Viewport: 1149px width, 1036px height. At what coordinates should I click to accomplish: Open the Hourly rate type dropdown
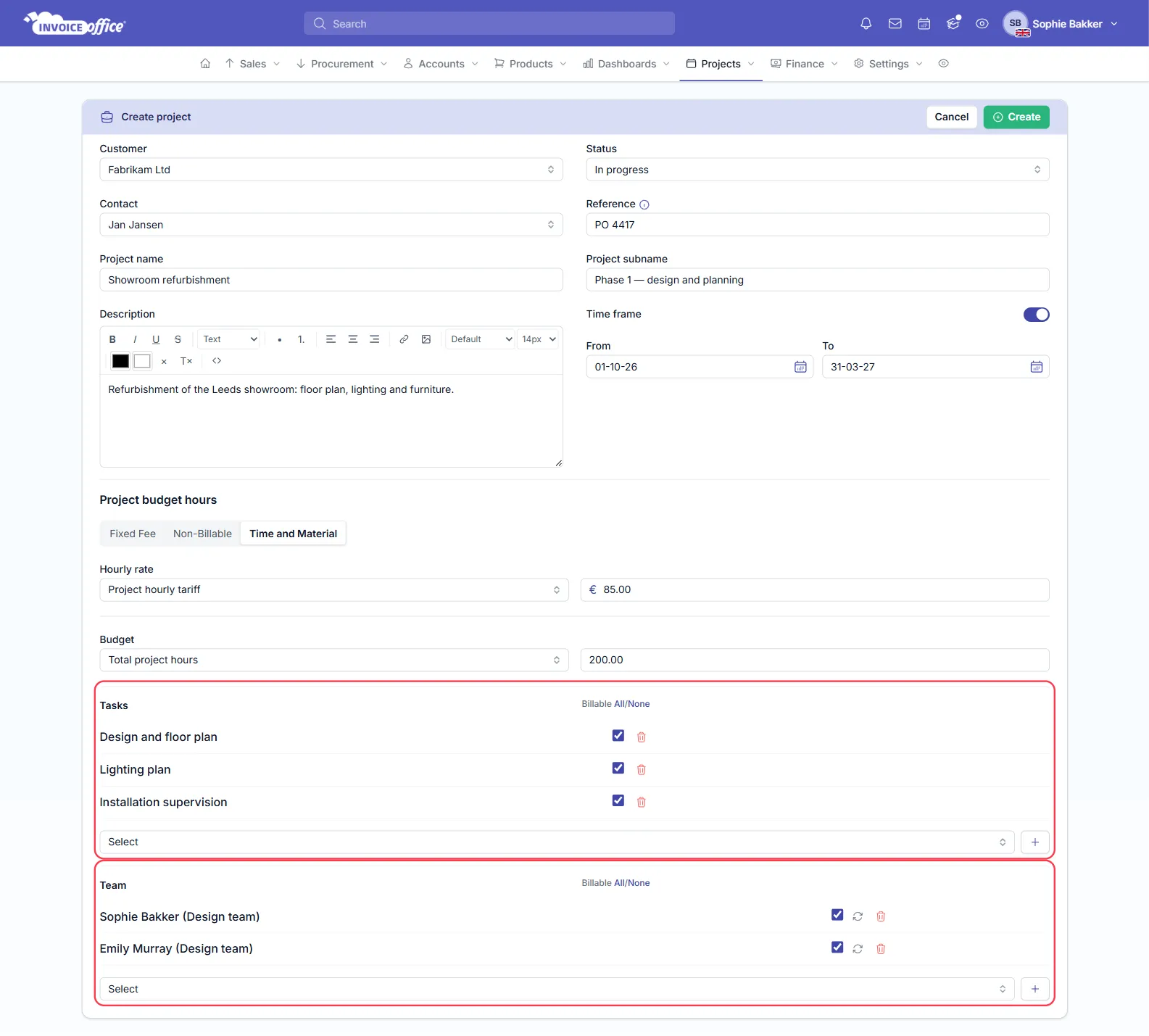pos(334,590)
